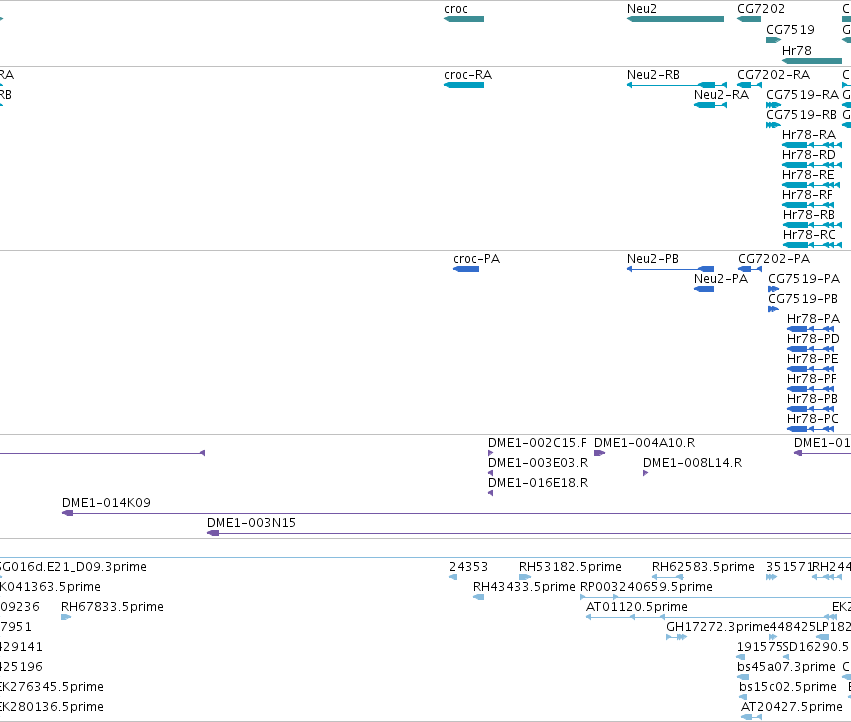Screen dimensions: 851x722
Task: Click the Hr78-RC transcript label
Action: click(809, 235)
